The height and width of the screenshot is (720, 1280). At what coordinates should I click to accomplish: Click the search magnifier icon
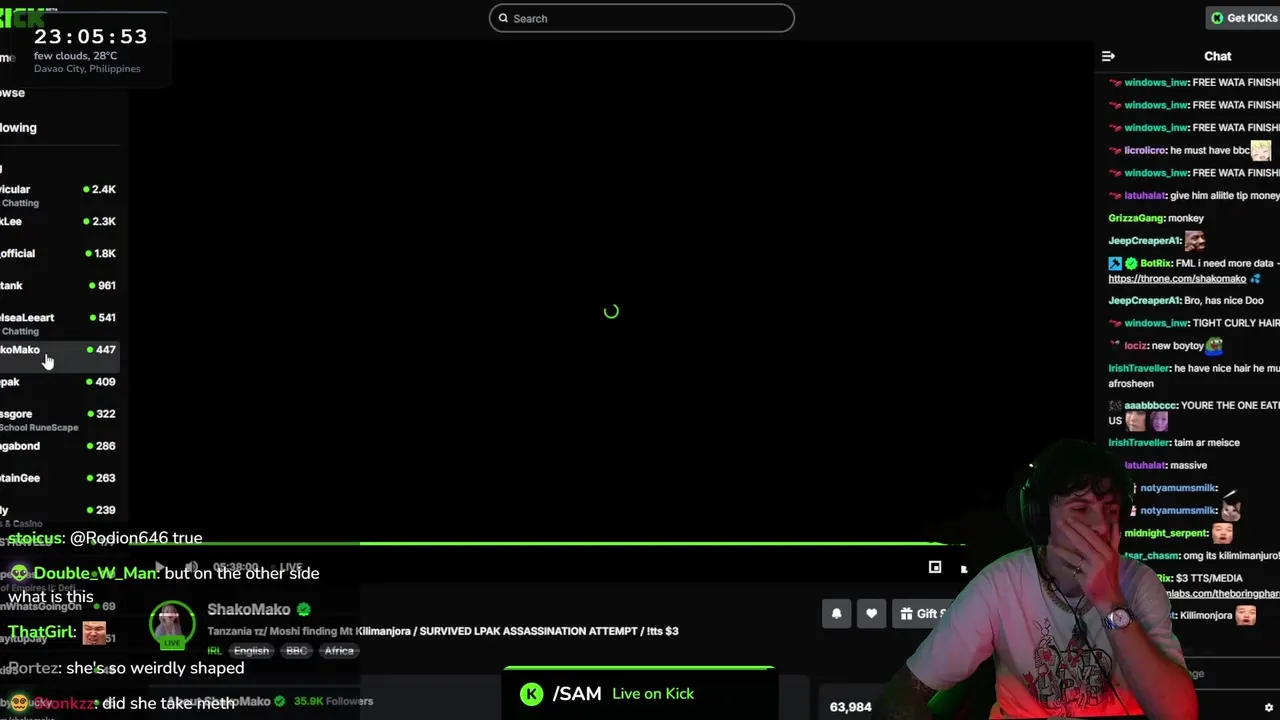pos(503,18)
